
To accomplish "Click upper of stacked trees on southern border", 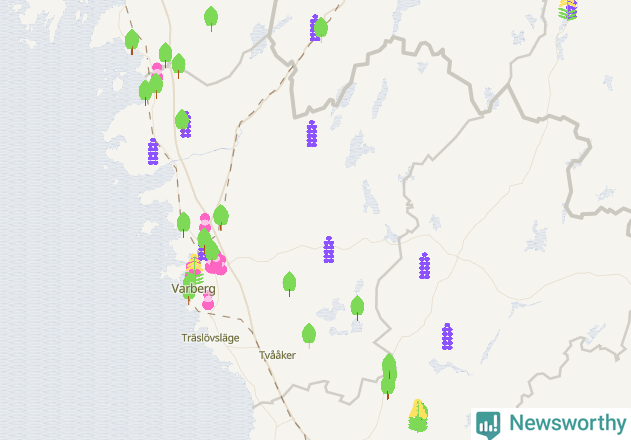I will point(389,367).
